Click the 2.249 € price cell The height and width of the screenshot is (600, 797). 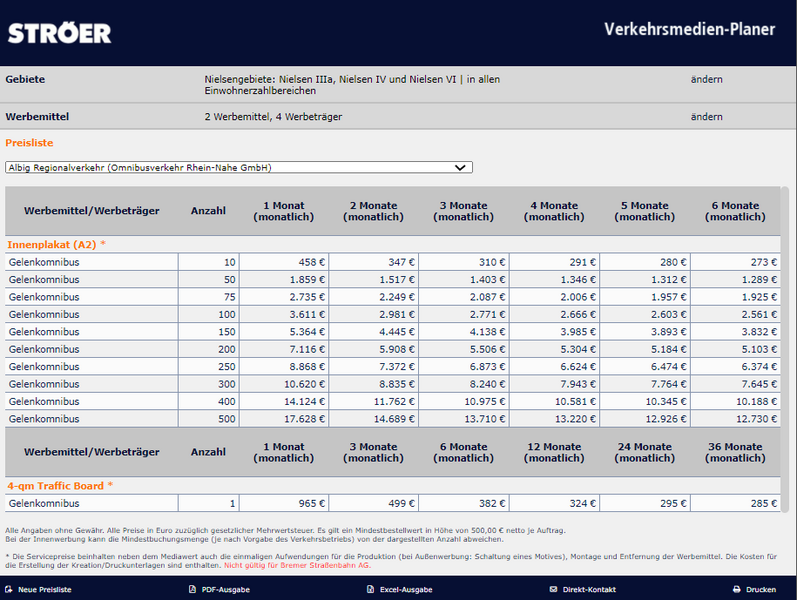tap(374, 297)
